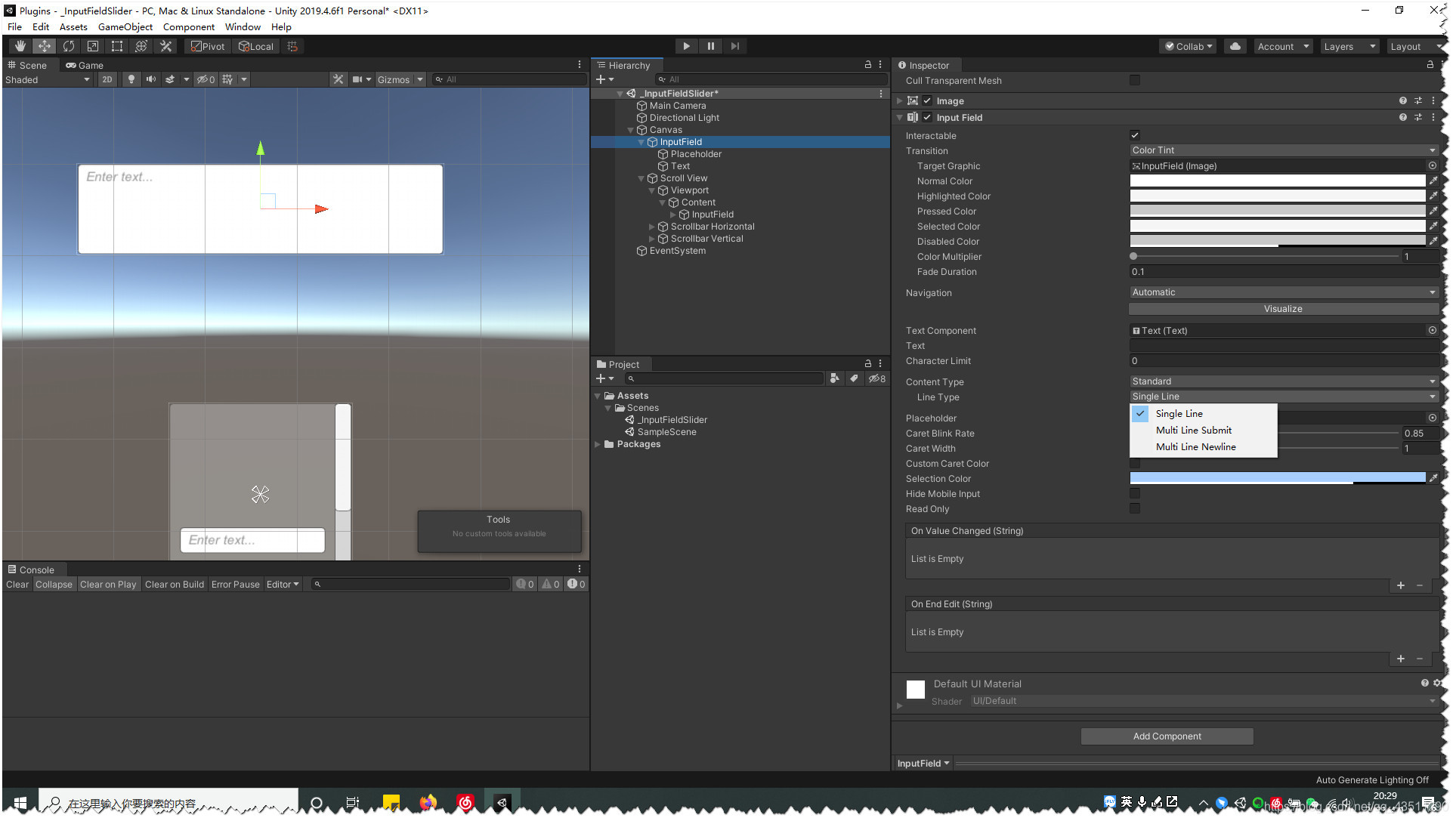Click the Play button
Viewport: 1456px width, 821px height.
coord(686,46)
